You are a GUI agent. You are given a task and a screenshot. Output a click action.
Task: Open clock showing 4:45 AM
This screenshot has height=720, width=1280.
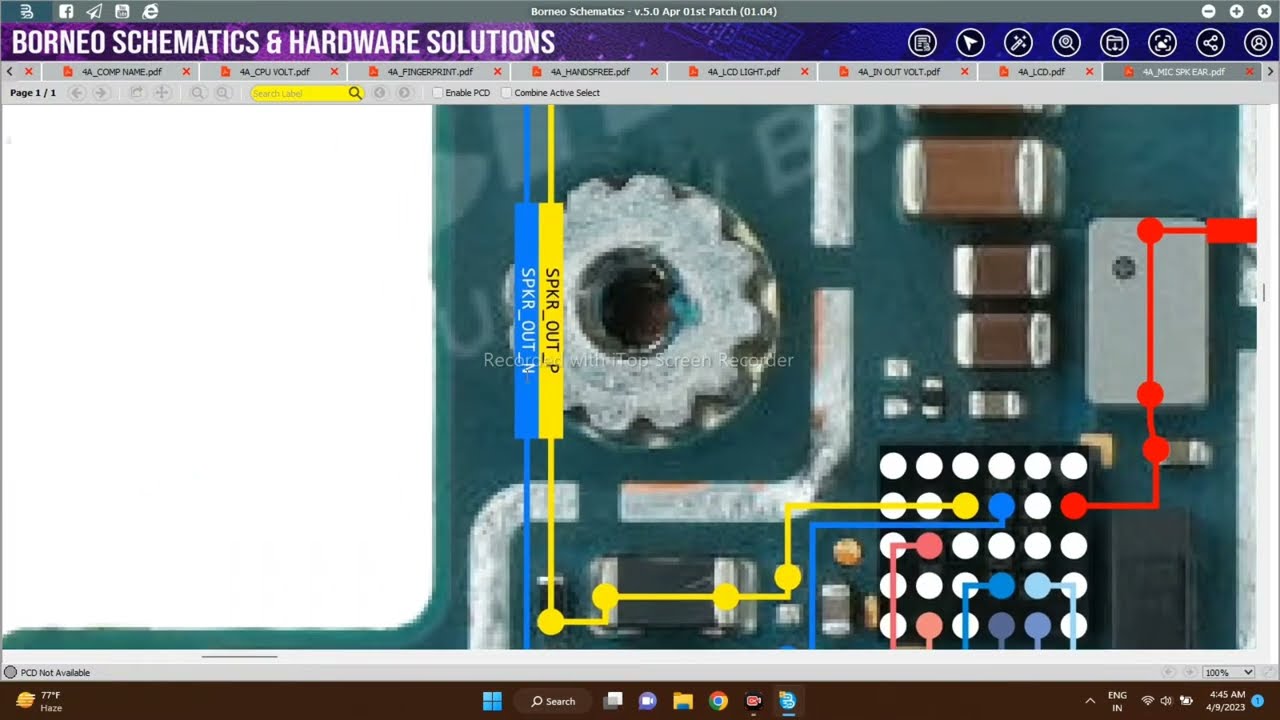pyautogui.click(x=1227, y=701)
